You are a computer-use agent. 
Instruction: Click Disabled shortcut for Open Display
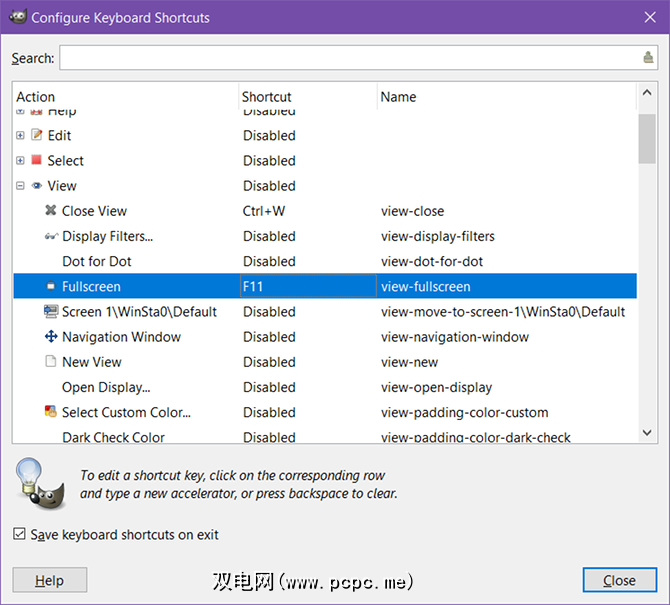click(269, 387)
